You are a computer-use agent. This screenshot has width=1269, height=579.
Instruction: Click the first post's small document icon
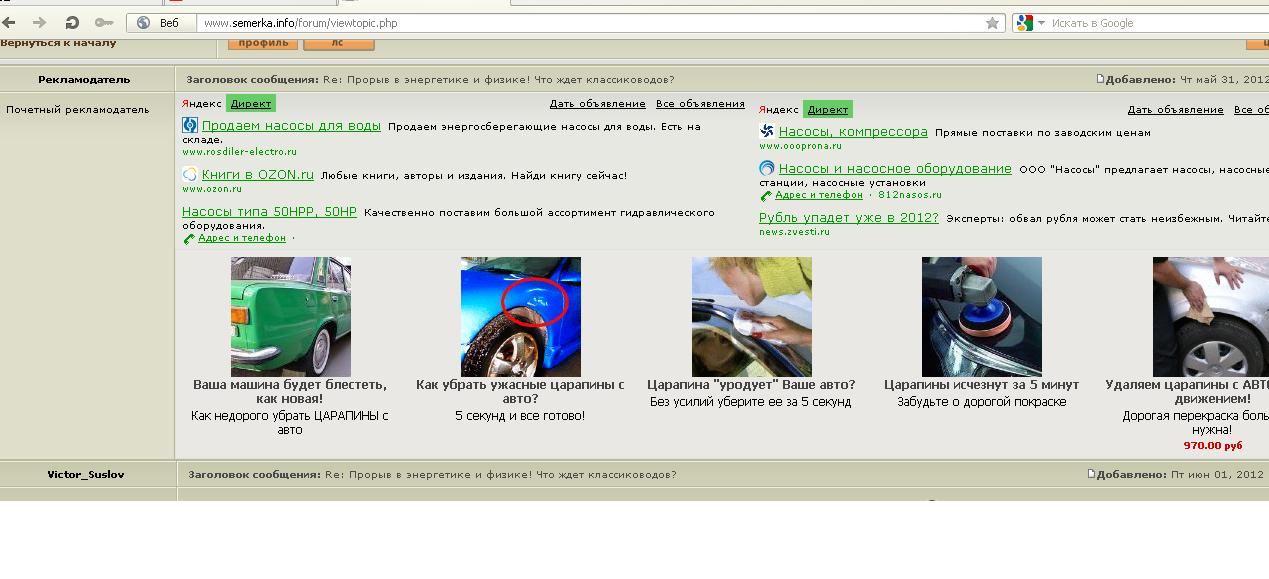[x=1100, y=79]
